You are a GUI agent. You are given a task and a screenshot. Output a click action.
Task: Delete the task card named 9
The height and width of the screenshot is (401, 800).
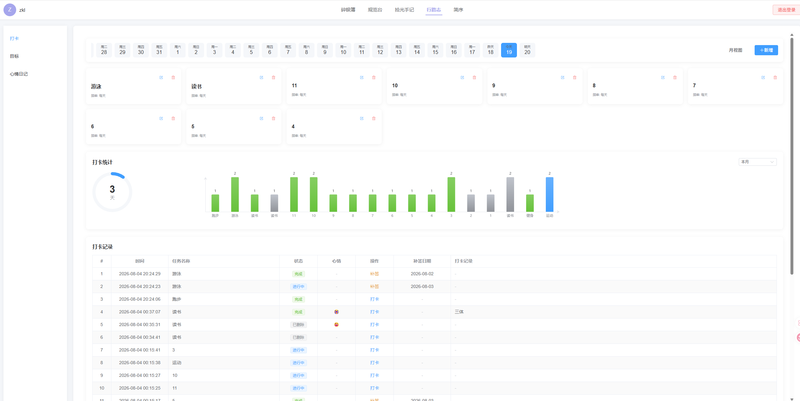[x=574, y=78]
